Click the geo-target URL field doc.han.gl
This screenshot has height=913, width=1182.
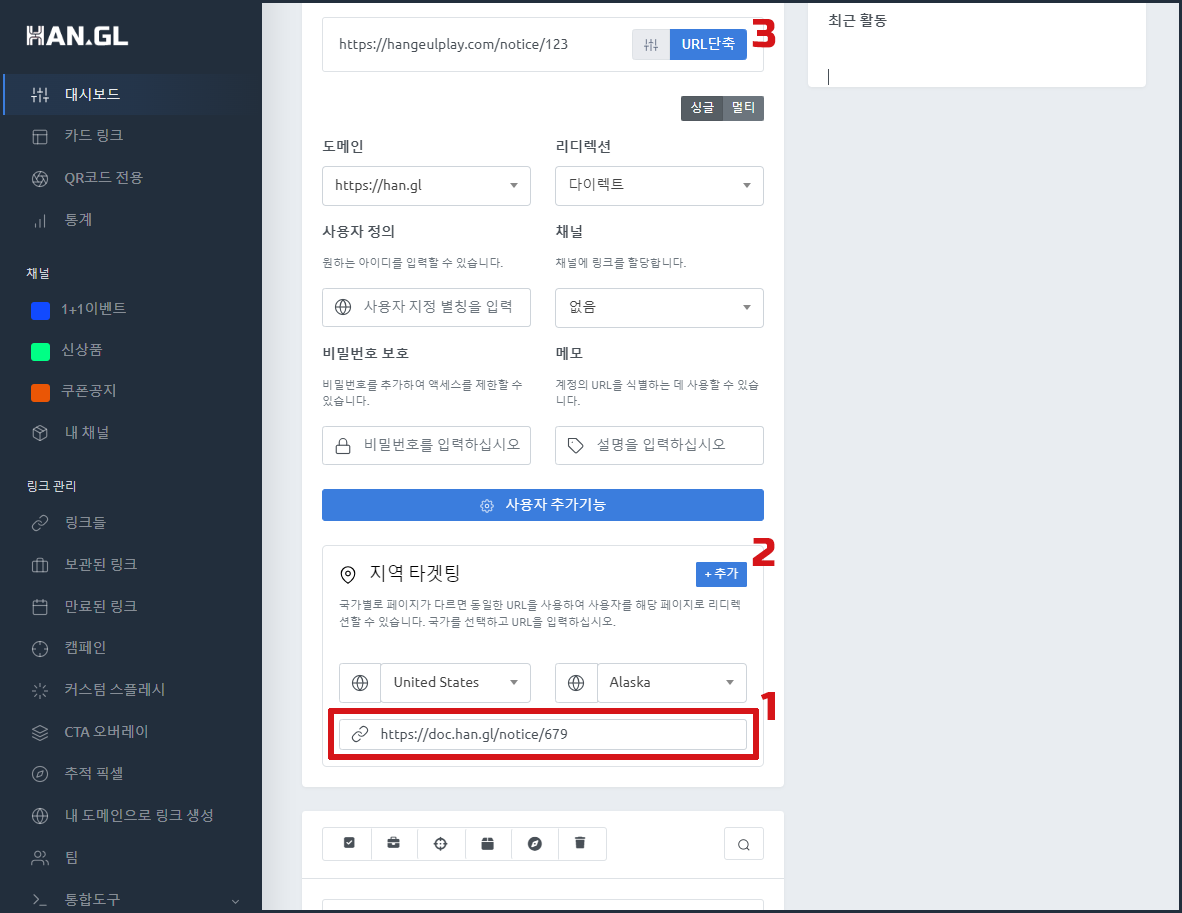tap(543, 734)
